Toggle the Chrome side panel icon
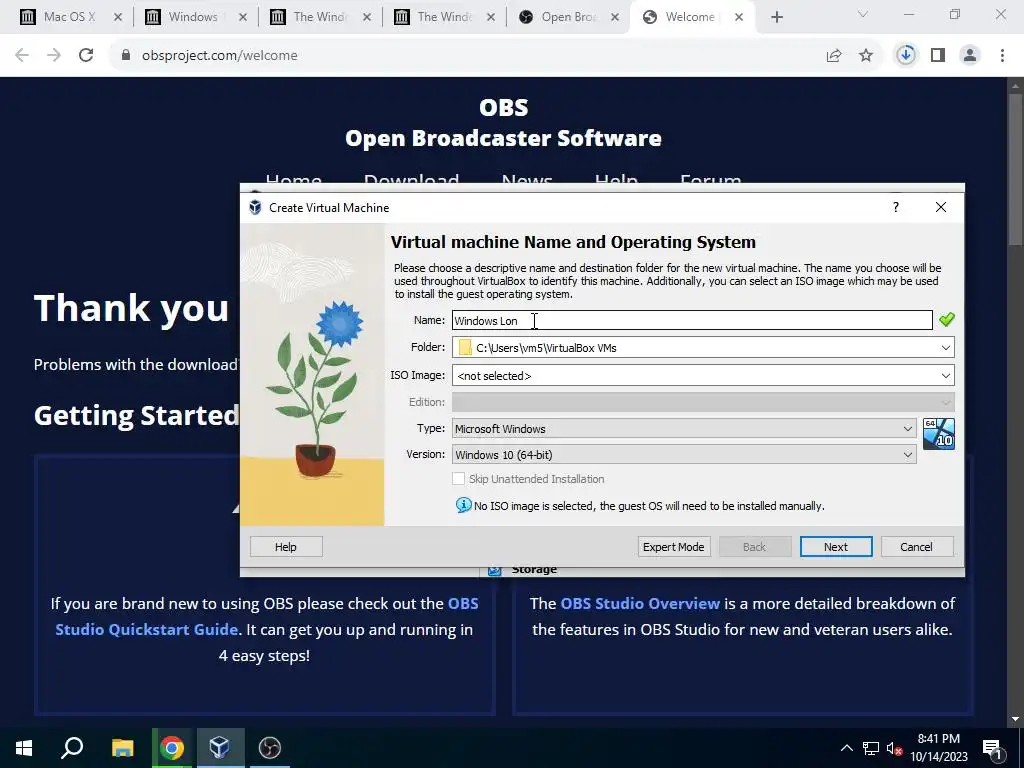 click(x=938, y=56)
